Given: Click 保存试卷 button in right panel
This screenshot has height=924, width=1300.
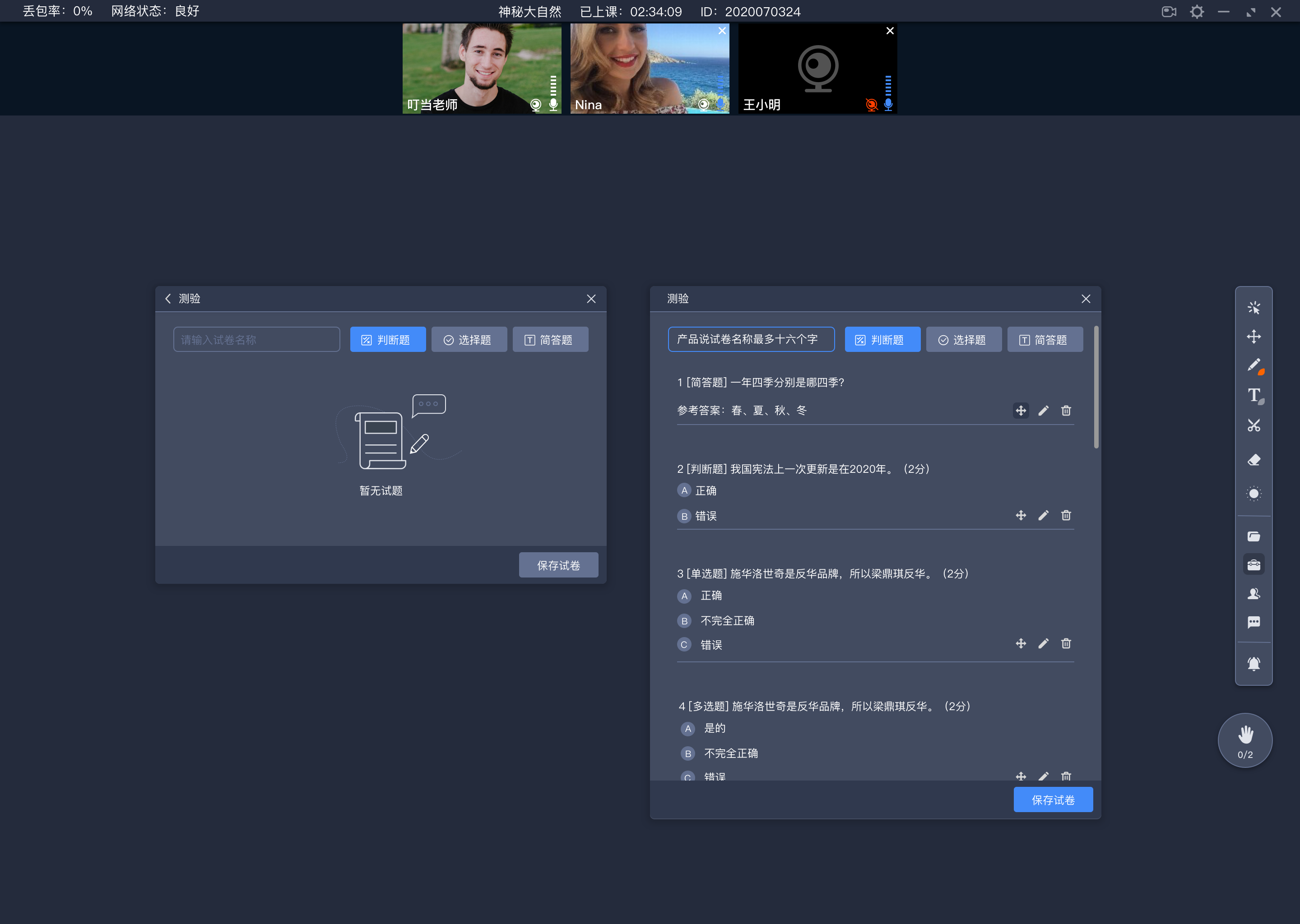Looking at the screenshot, I should (x=1053, y=800).
